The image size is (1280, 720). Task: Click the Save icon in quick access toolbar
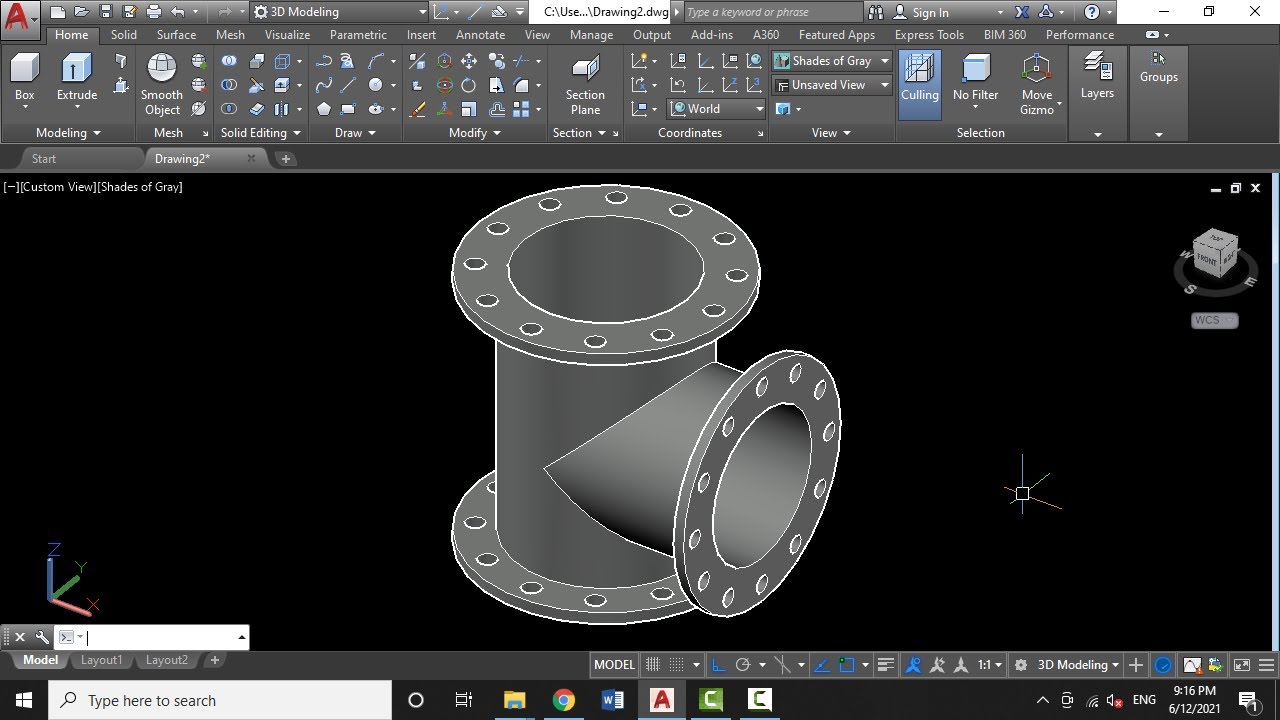105,12
